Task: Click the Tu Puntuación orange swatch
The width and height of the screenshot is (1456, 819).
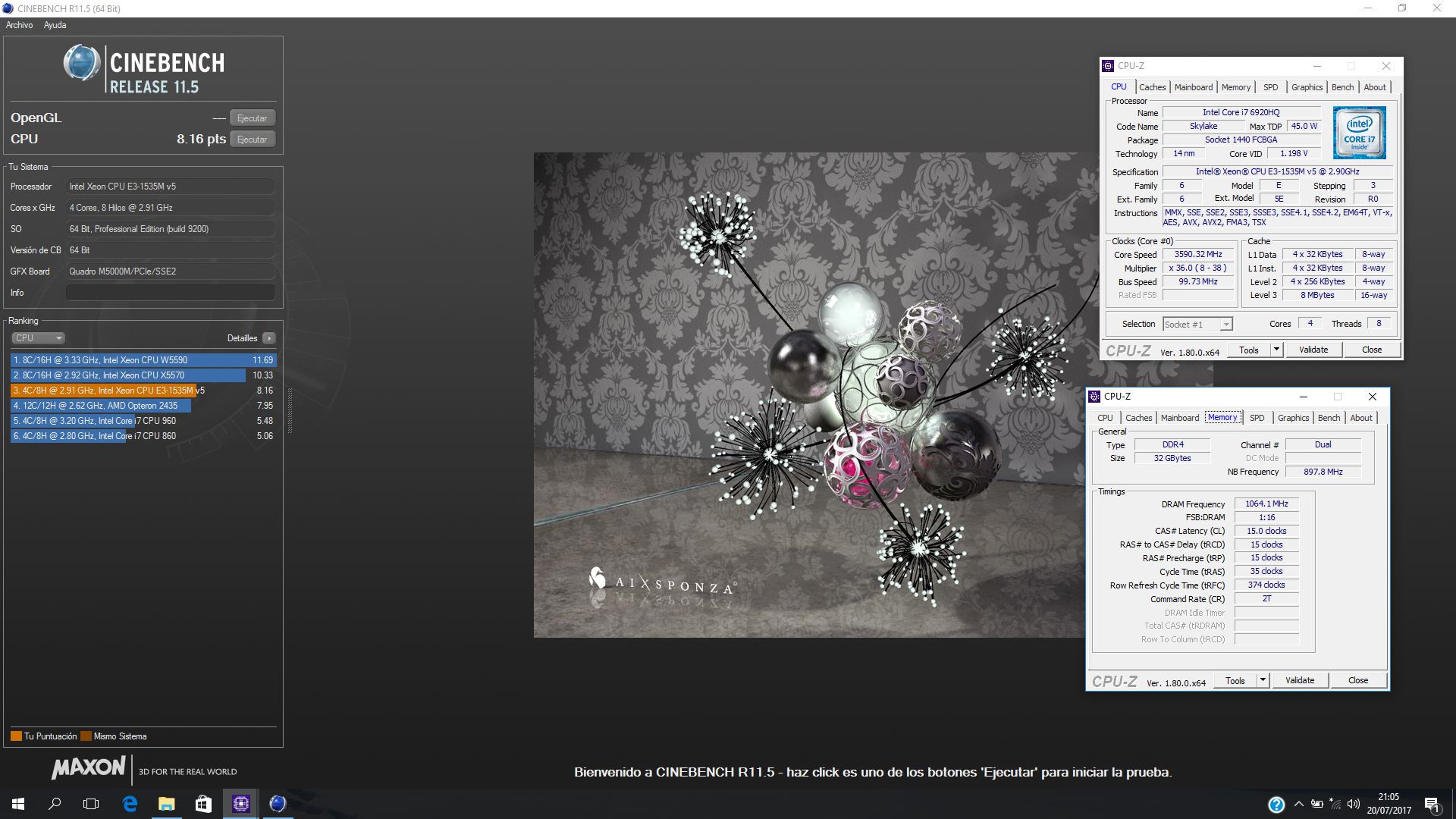Action: 16,736
